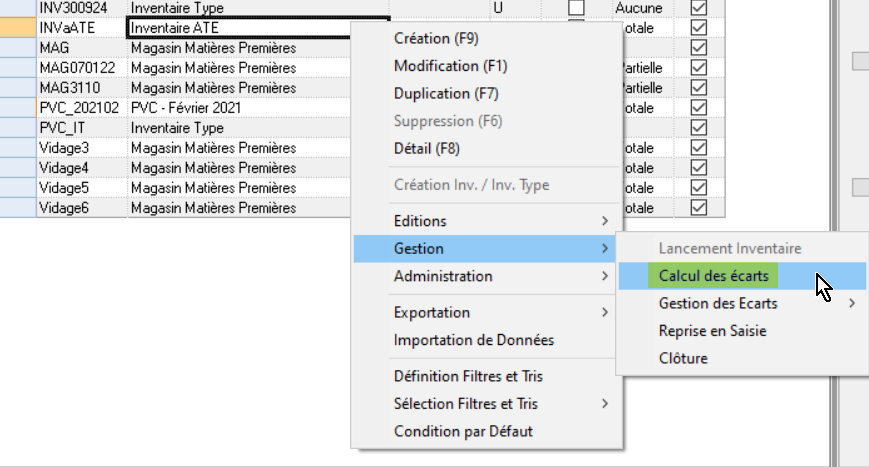This screenshot has height=467, width=869.
Task: Apply Condition par Défaut
Action: pyautogui.click(x=463, y=431)
